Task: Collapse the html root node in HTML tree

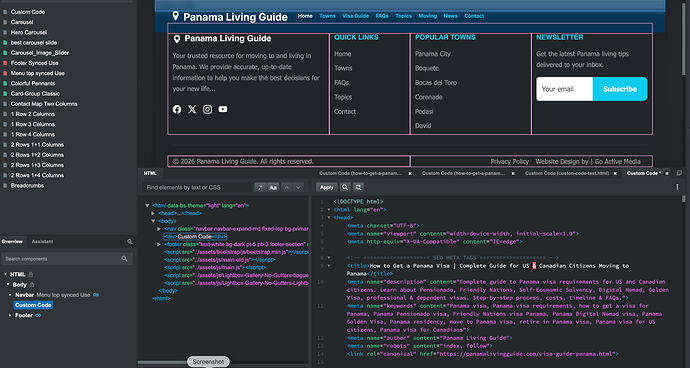Action: point(147,206)
